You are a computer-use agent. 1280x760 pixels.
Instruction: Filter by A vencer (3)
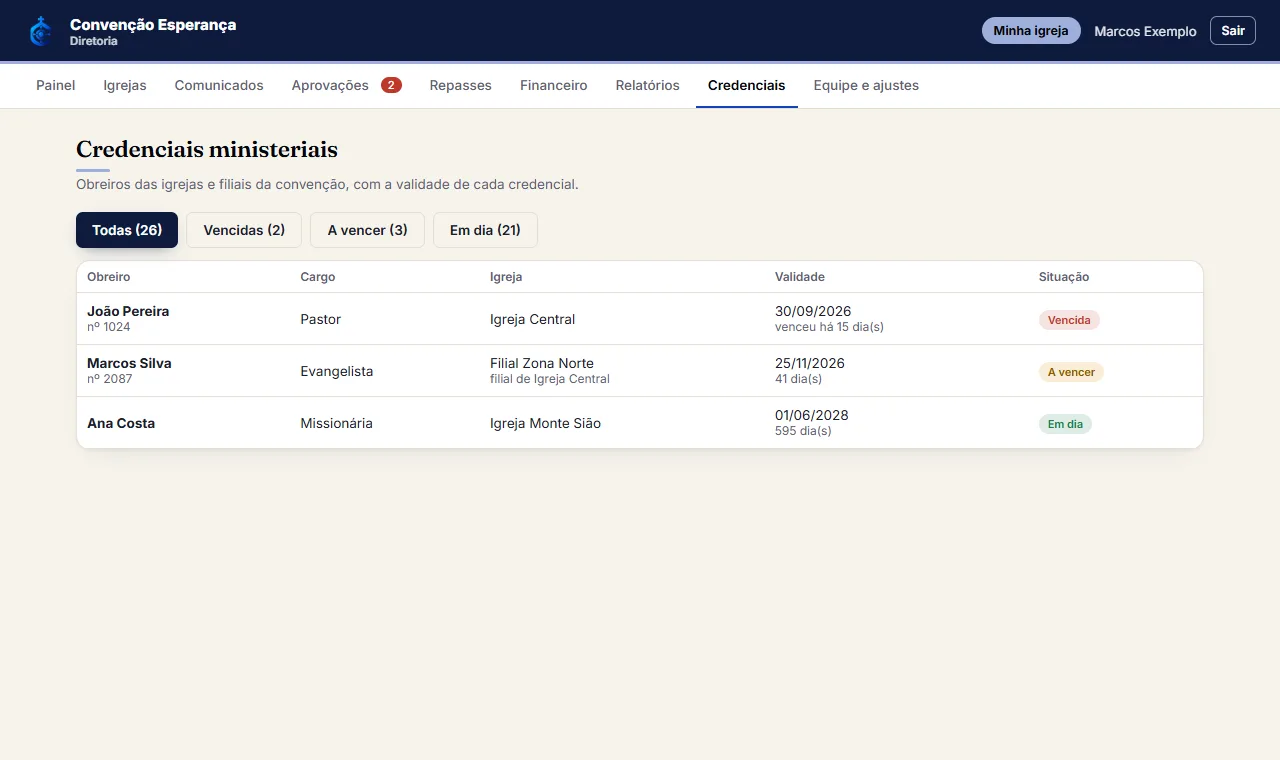[367, 230]
